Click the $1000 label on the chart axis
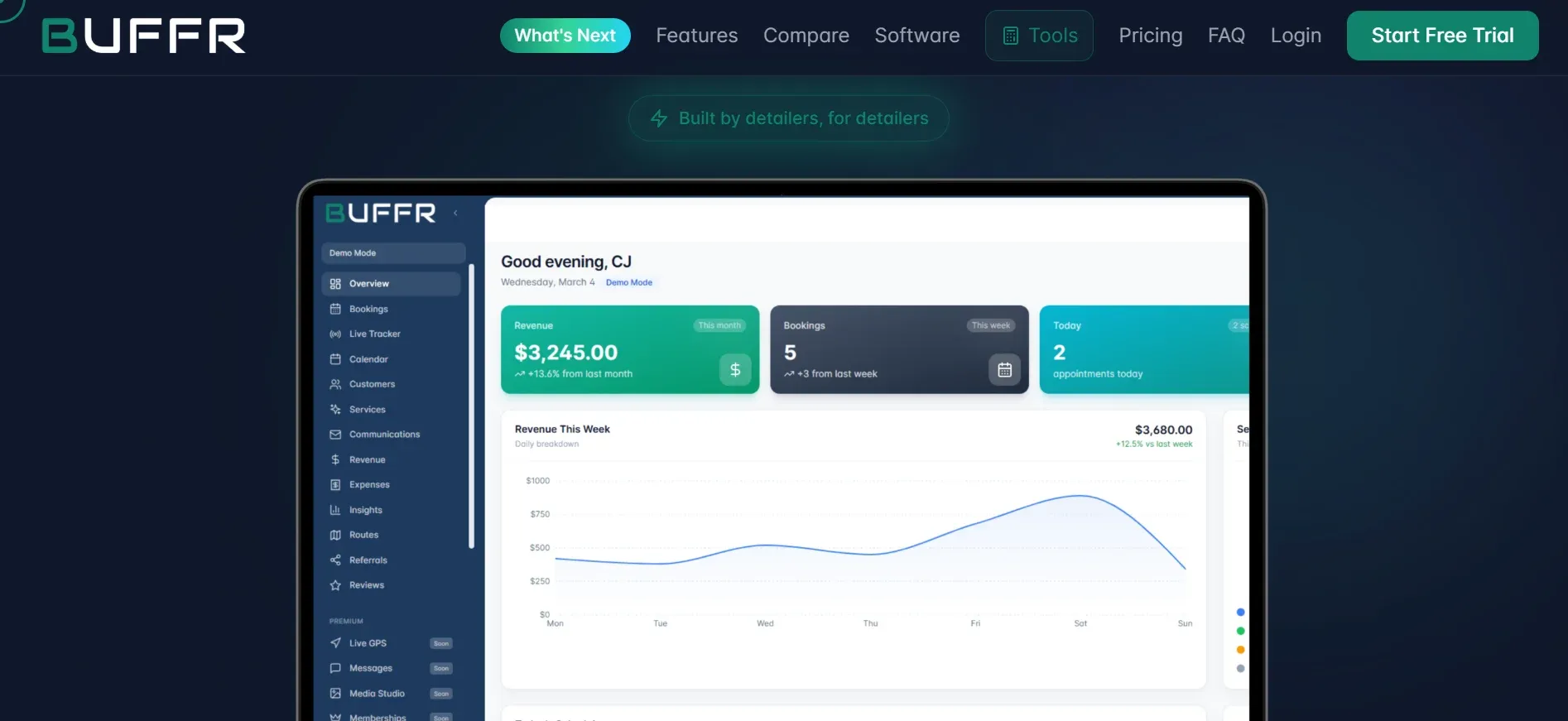The height and width of the screenshot is (721, 1568). 538,481
